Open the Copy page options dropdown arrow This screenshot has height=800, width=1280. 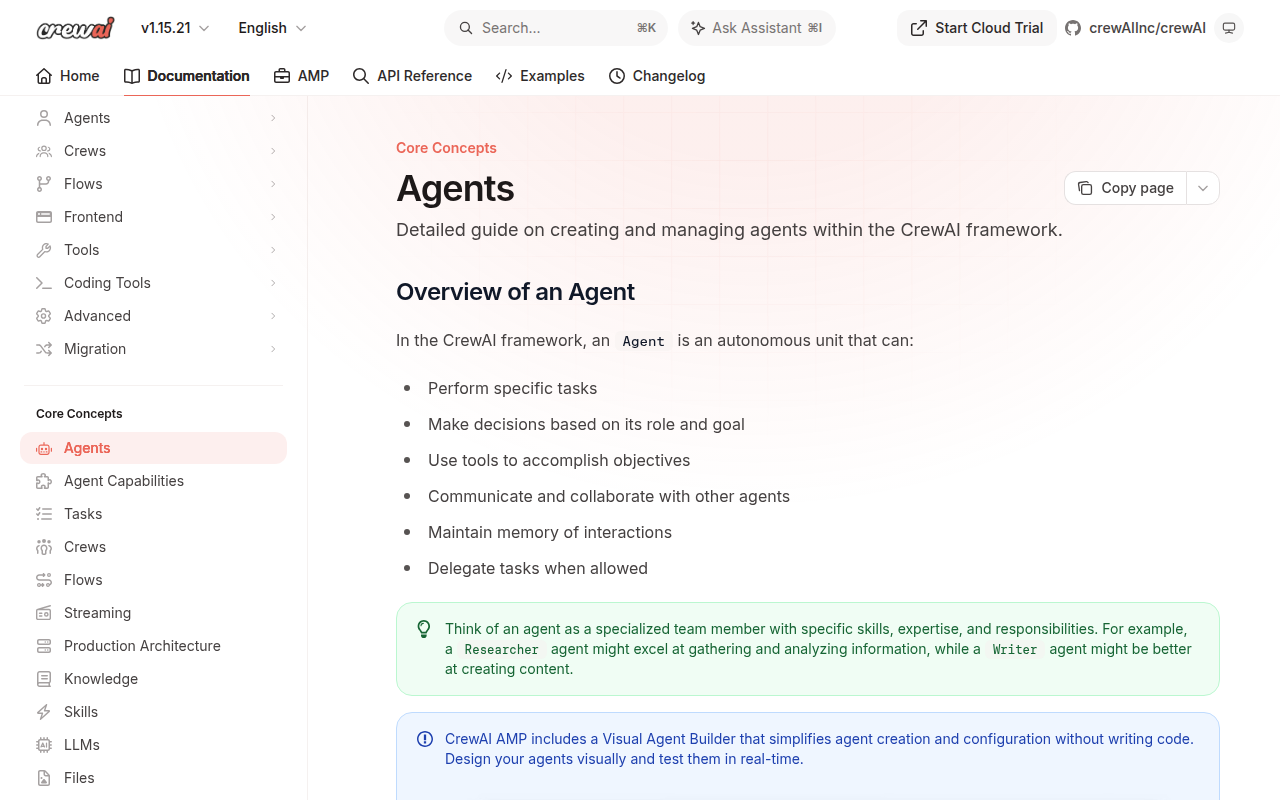point(1203,188)
